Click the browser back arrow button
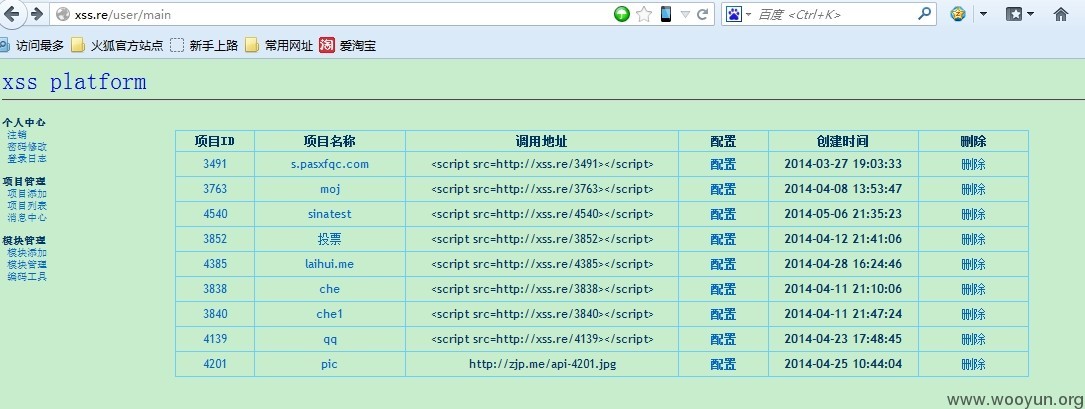The width and height of the screenshot is (1085, 409). pyautogui.click(x=12, y=14)
